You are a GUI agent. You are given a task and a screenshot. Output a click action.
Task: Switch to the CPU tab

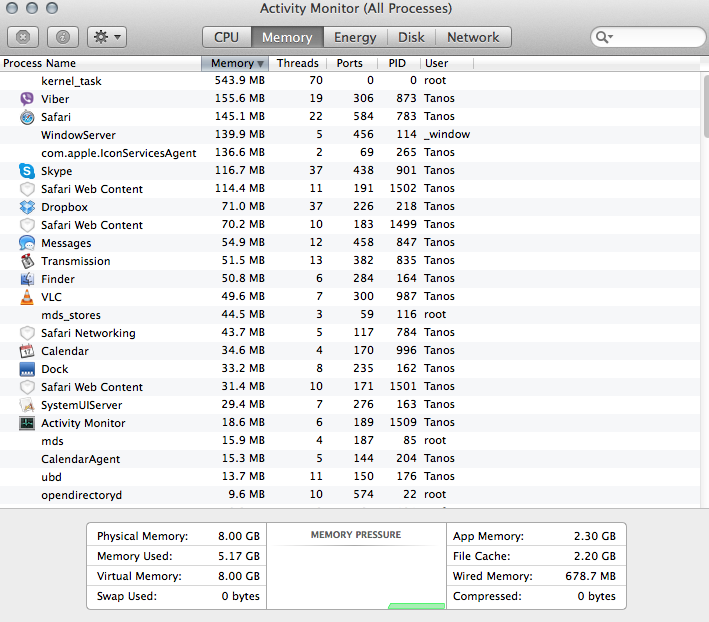point(227,37)
